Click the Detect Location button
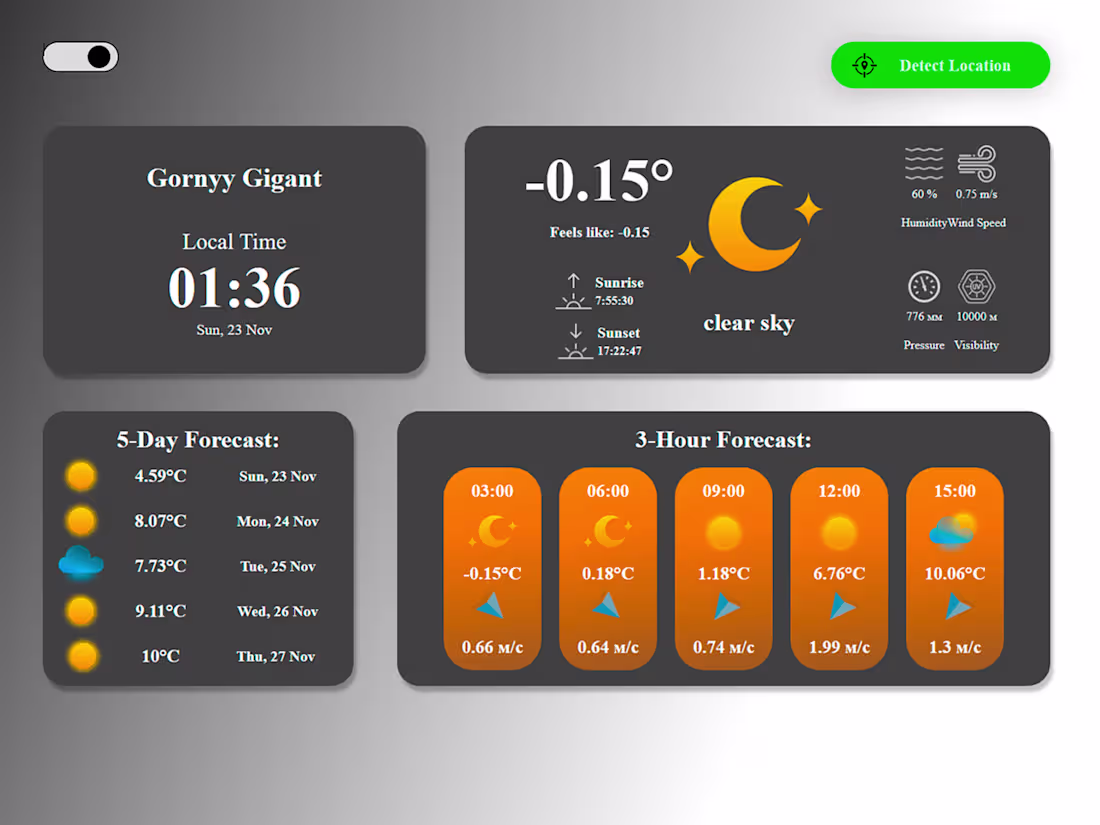 (x=940, y=65)
